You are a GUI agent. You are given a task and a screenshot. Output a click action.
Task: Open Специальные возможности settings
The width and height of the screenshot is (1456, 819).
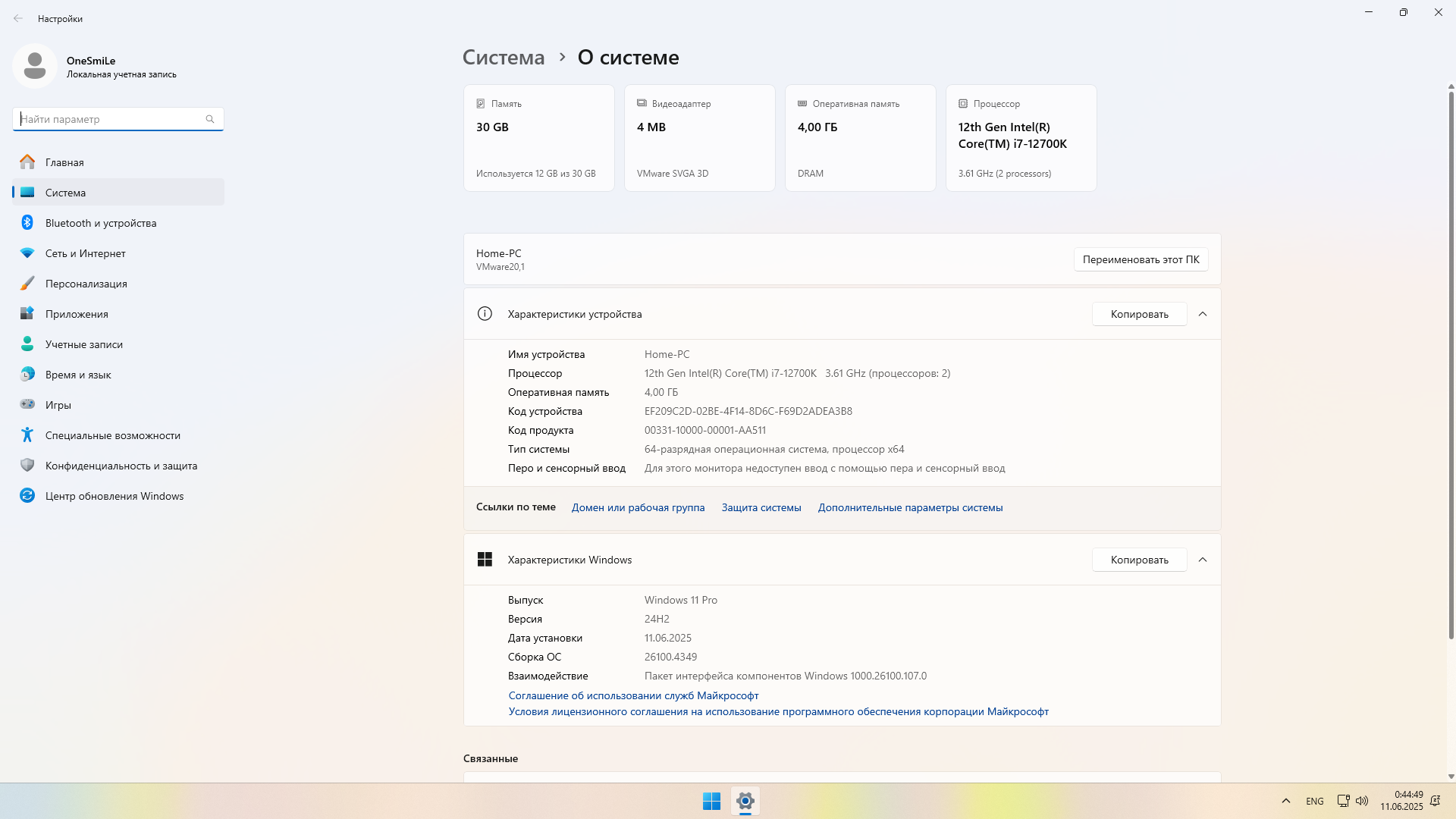111,435
